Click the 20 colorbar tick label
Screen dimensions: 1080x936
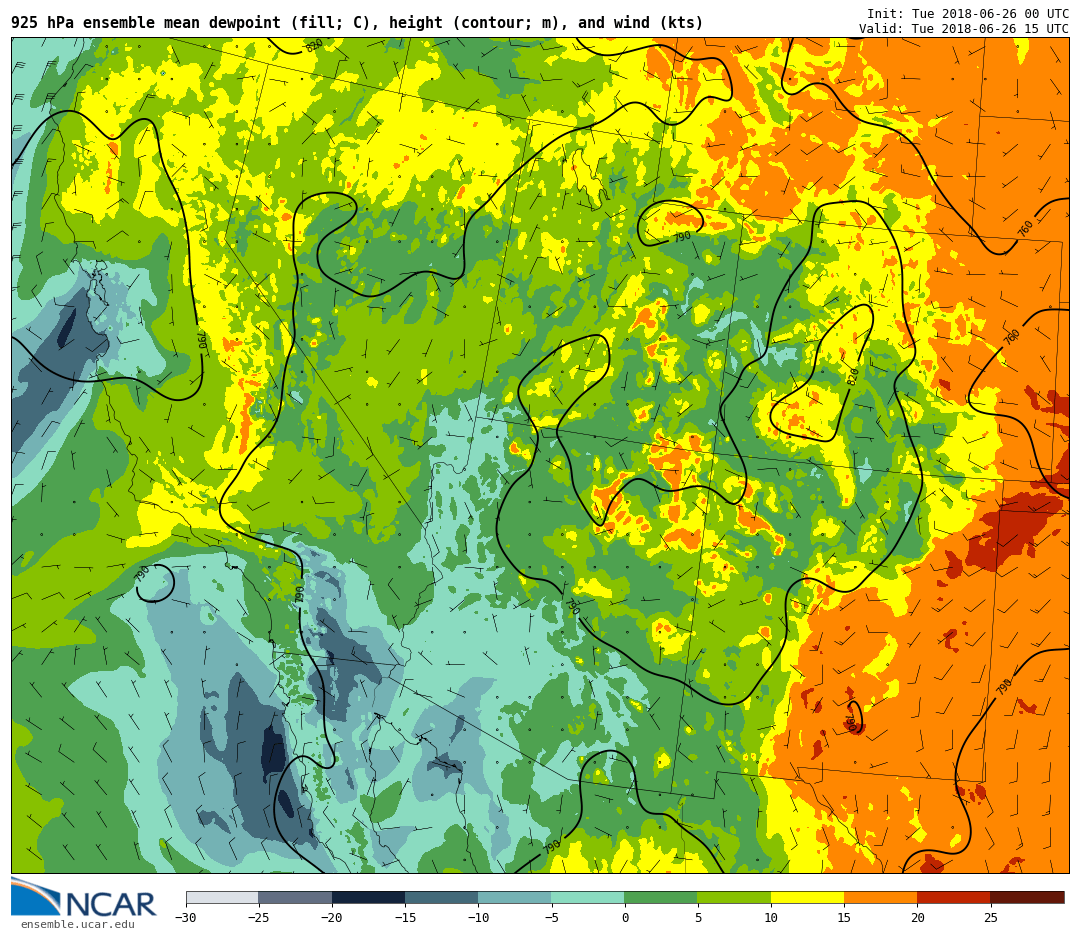tap(917, 917)
